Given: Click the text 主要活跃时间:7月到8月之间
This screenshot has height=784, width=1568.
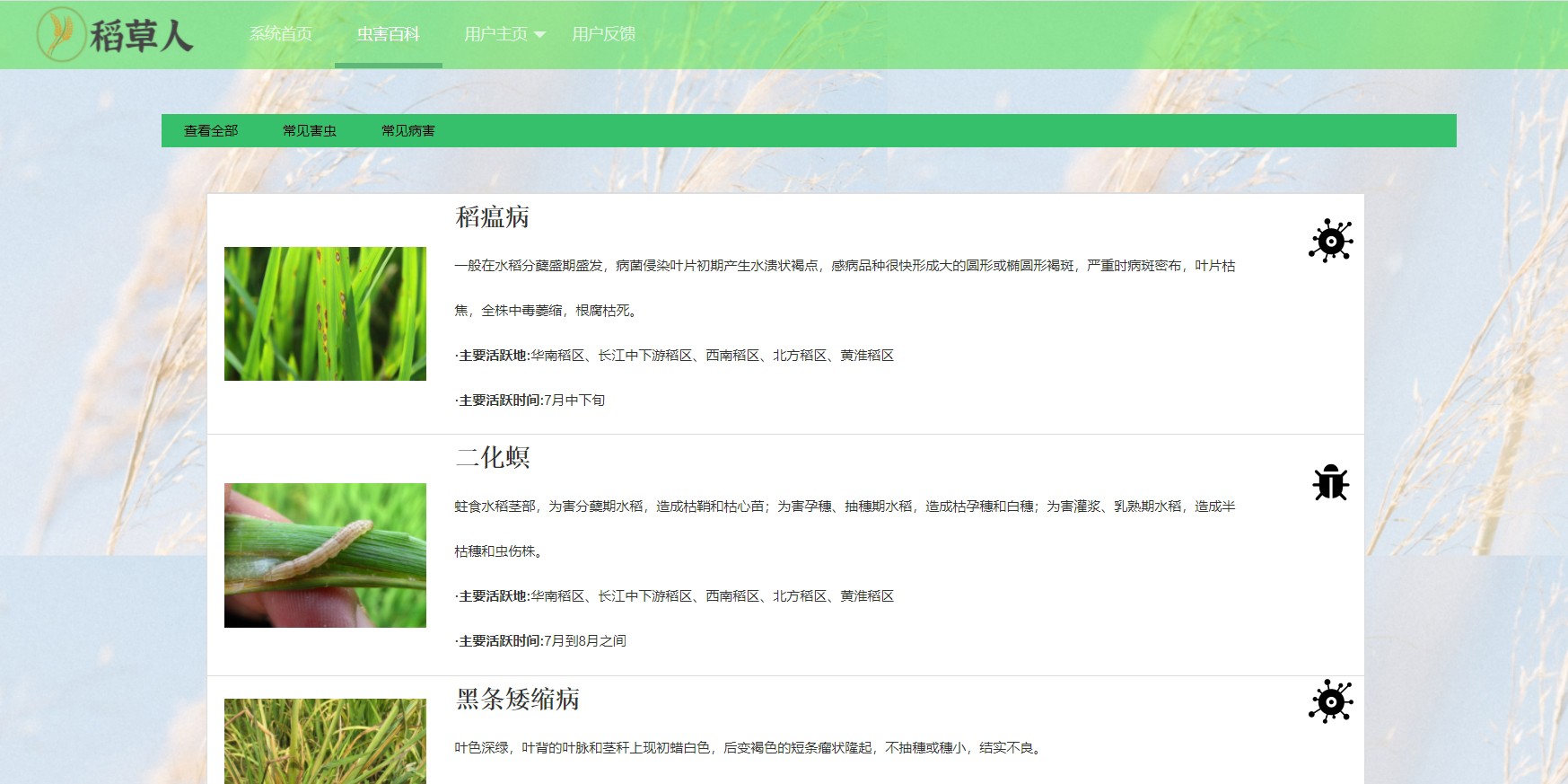Looking at the screenshot, I should pos(540,640).
